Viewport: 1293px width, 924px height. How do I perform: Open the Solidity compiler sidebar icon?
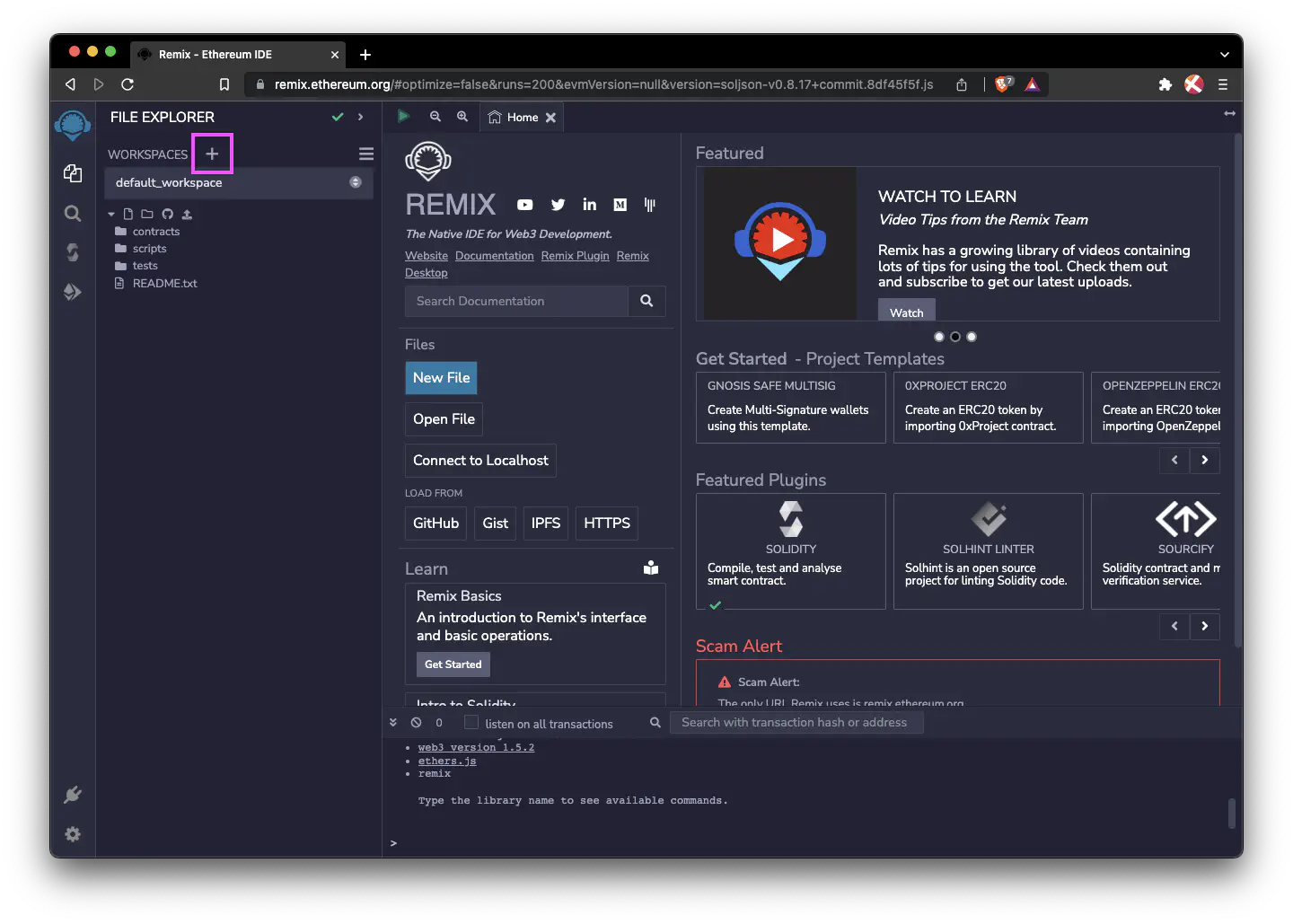click(73, 252)
